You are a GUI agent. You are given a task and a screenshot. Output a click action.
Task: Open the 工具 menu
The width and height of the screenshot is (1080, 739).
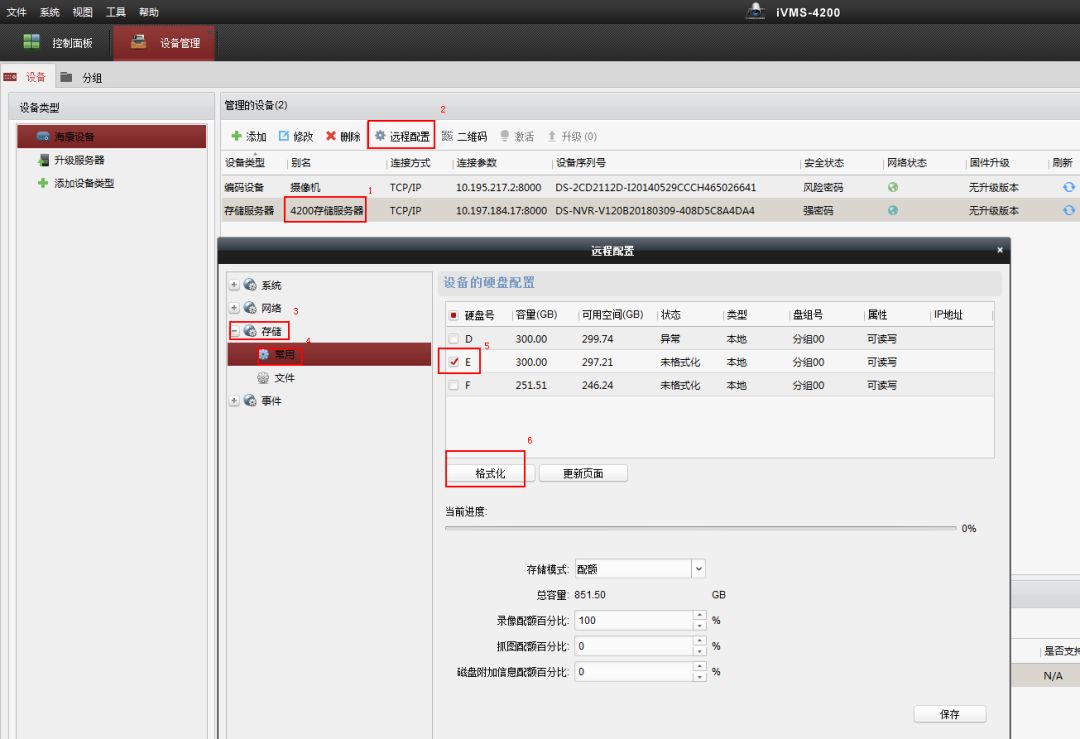coord(116,12)
